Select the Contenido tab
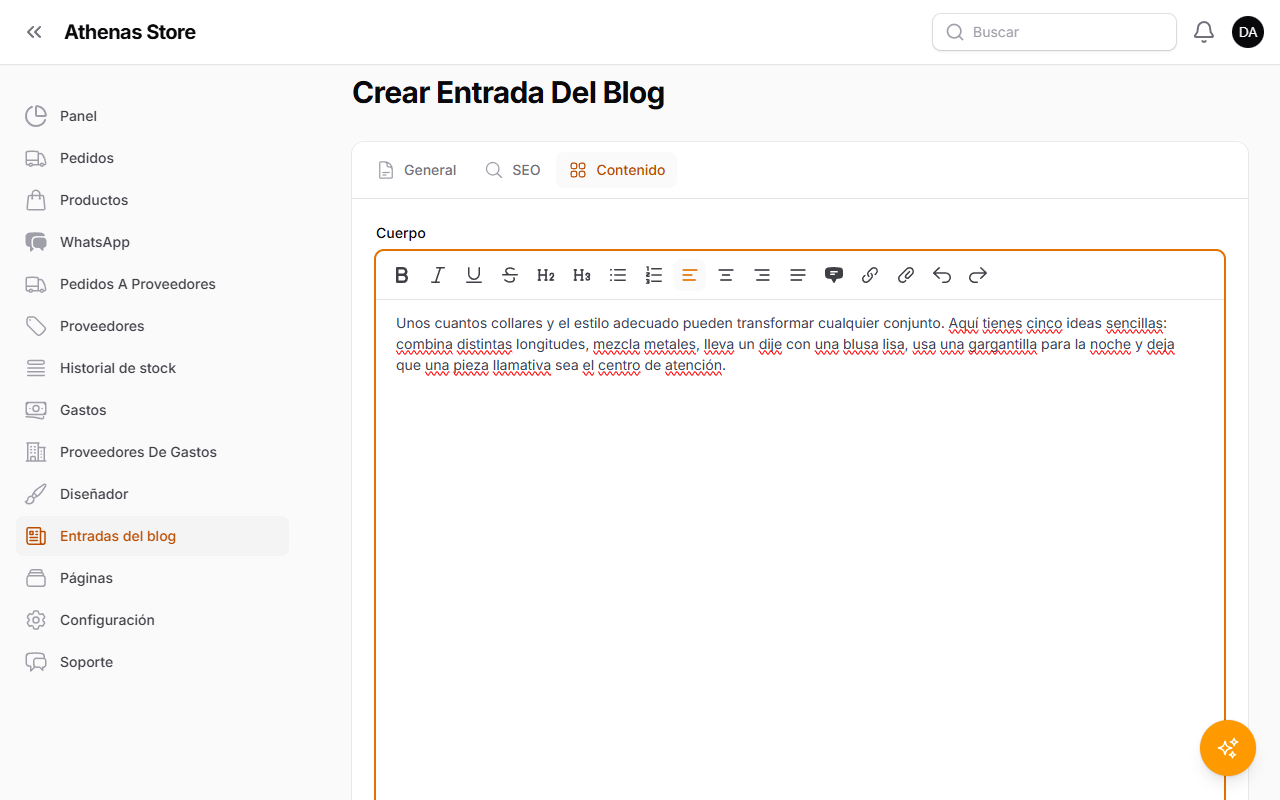 coord(617,170)
